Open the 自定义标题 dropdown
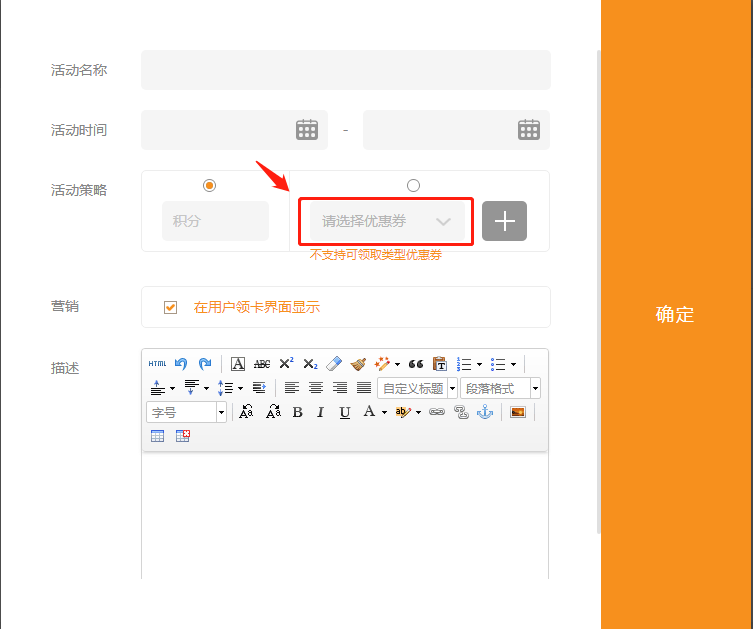The image size is (753, 629). [x=417, y=388]
